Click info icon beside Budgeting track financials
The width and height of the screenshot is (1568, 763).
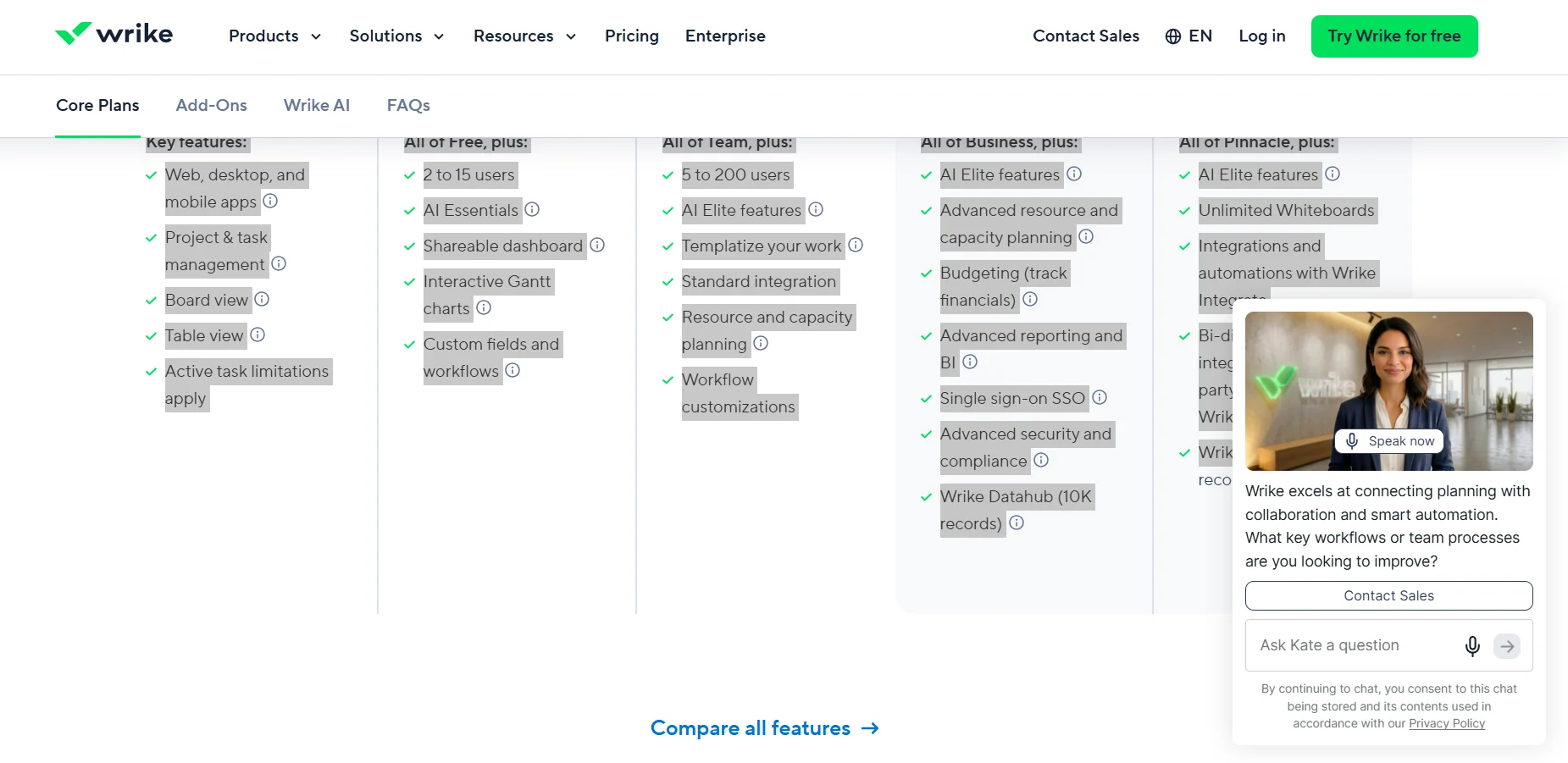pos(1030,299)
